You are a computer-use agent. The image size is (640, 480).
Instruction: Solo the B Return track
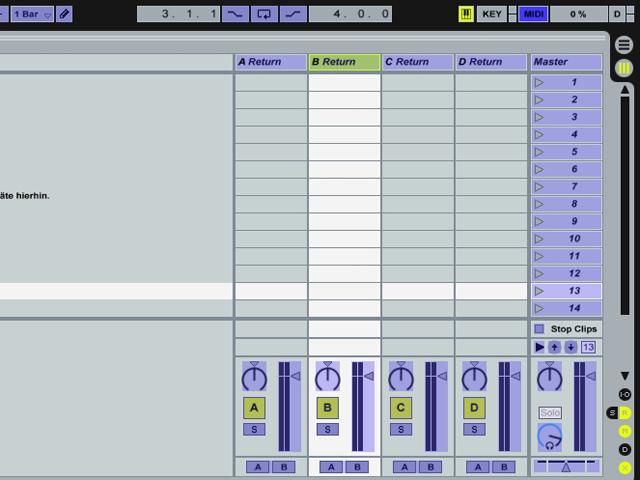click(327, 429)
